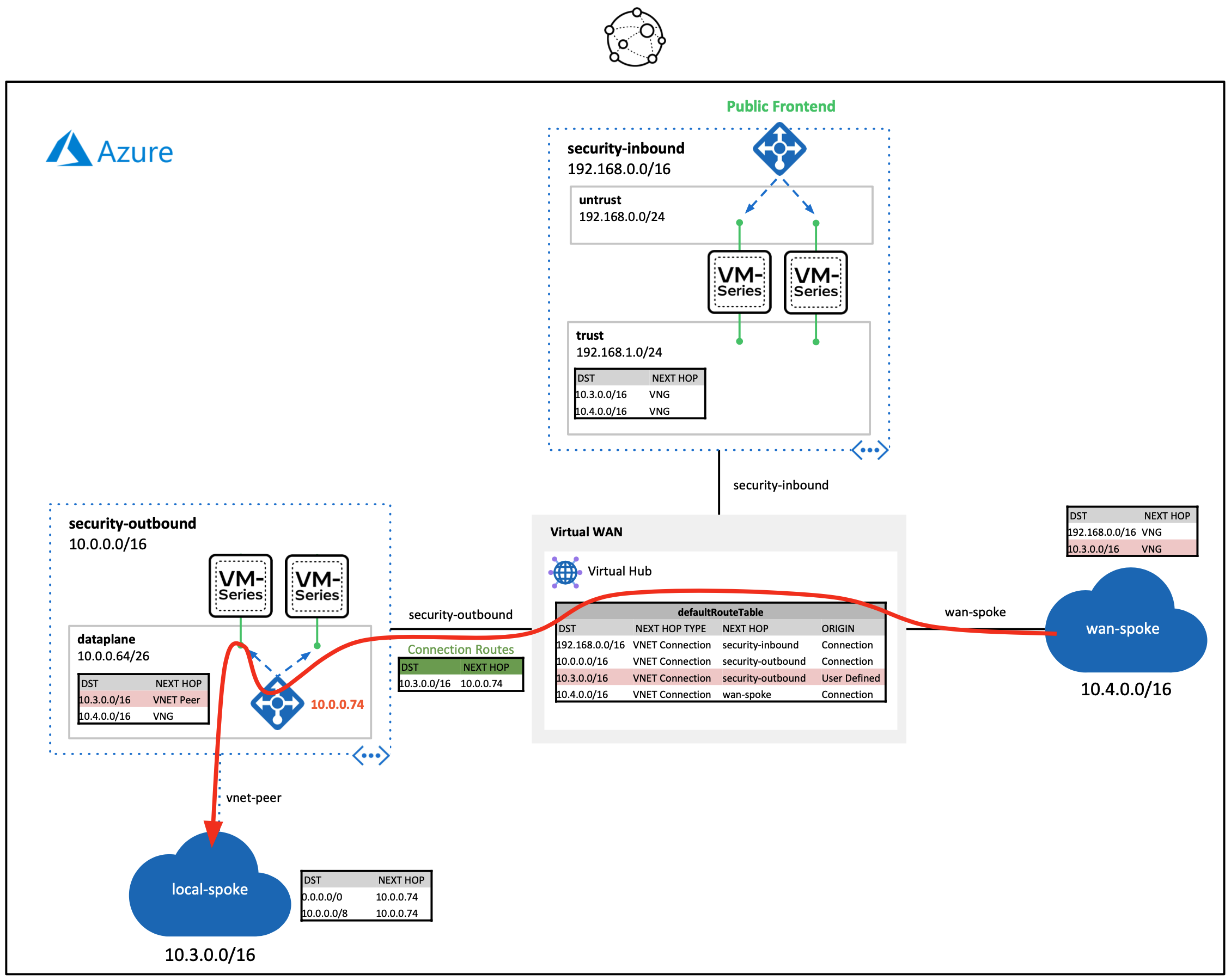Click the Virtual Hub globe icon
This screenshot has width=1231, height=980.
565,572
